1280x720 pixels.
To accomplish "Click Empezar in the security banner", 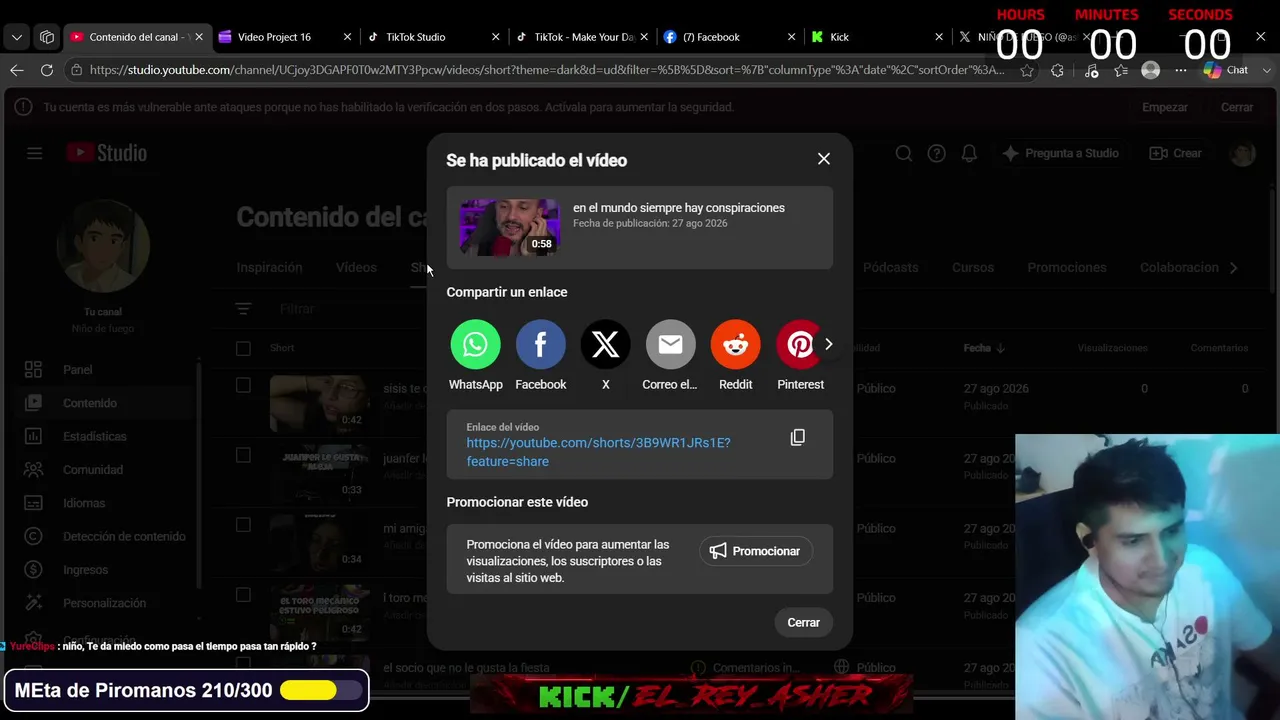I will [1165, 107].
